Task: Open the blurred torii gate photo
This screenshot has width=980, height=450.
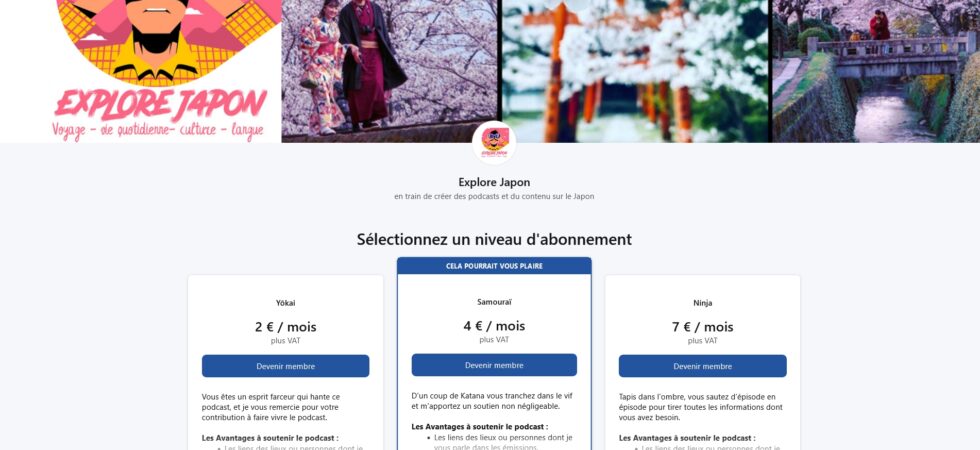Action: pyautogui.click(x=635, y=71)
